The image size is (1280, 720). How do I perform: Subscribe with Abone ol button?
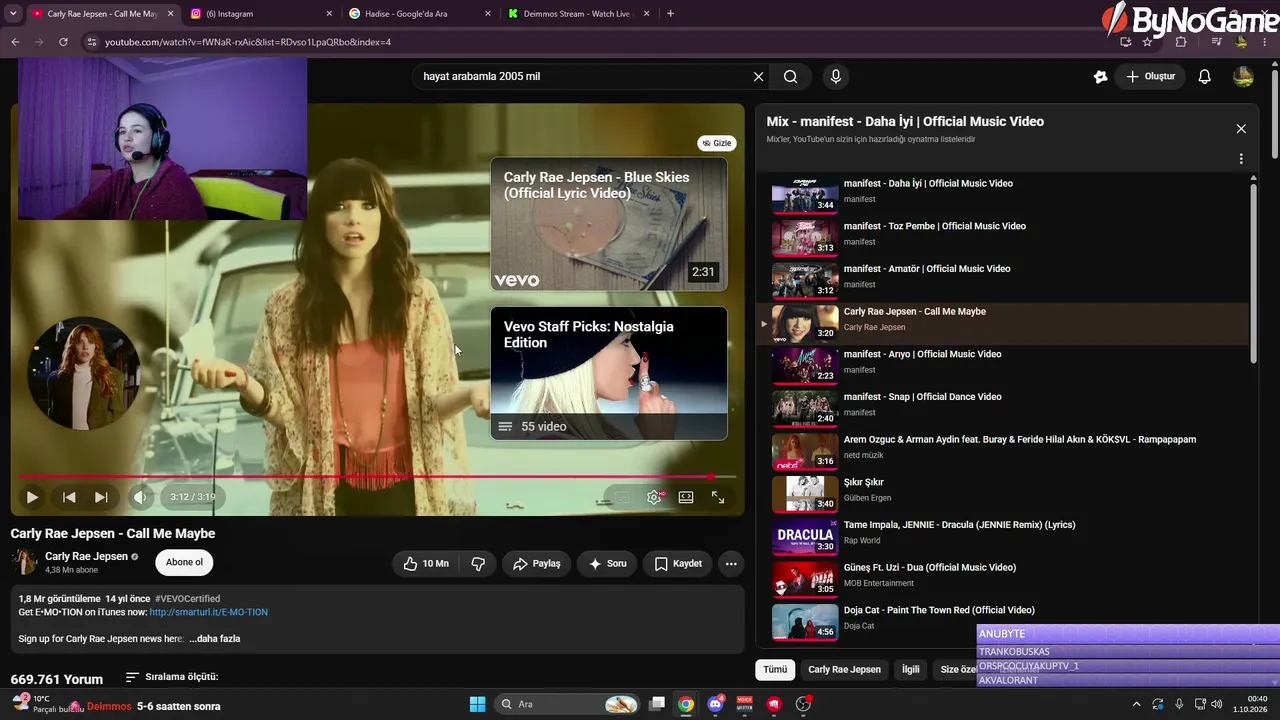click(x=184, y=562)
